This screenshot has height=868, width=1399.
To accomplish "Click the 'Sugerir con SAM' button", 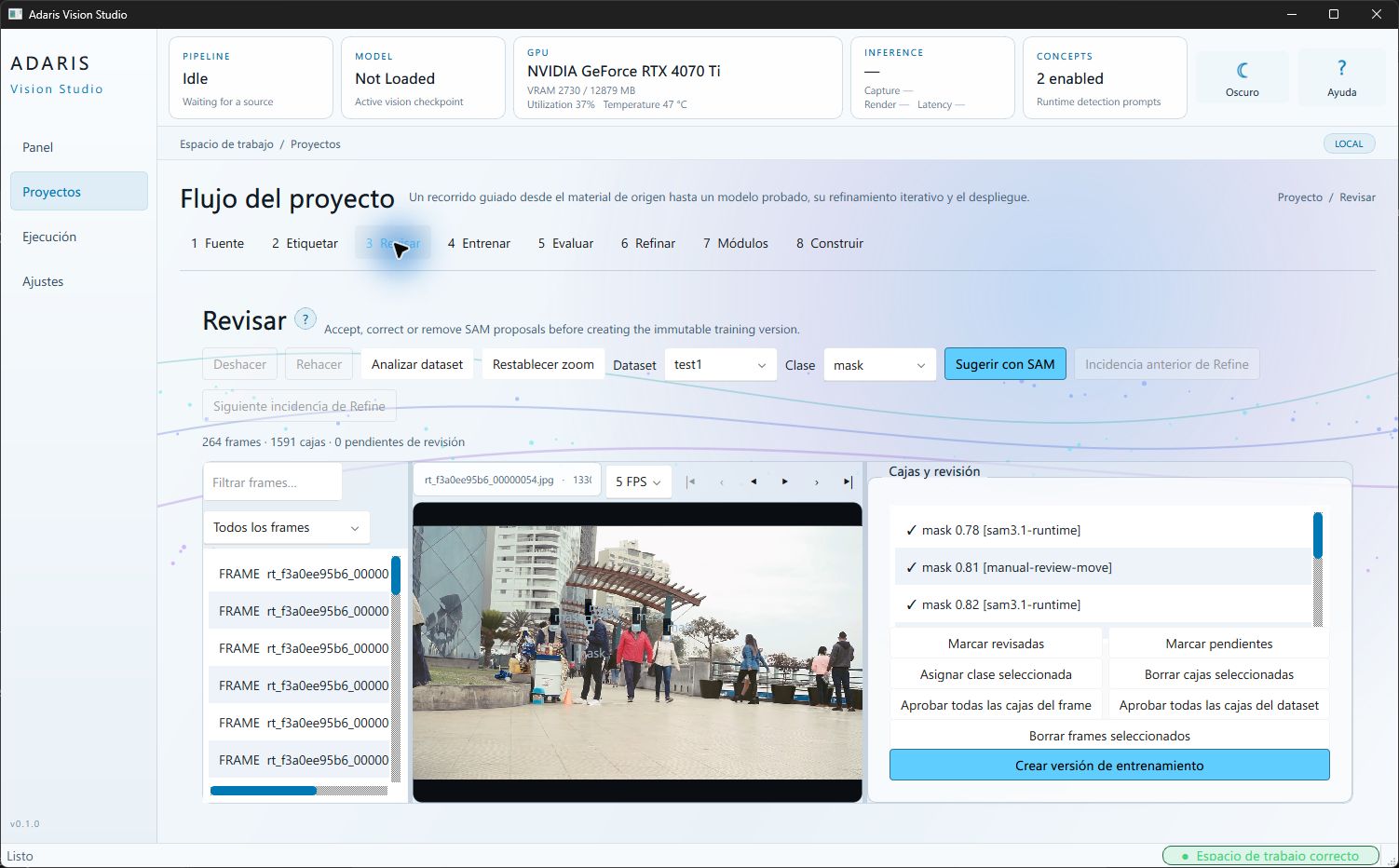I will pyautogui.click(x=1005, y=364).
